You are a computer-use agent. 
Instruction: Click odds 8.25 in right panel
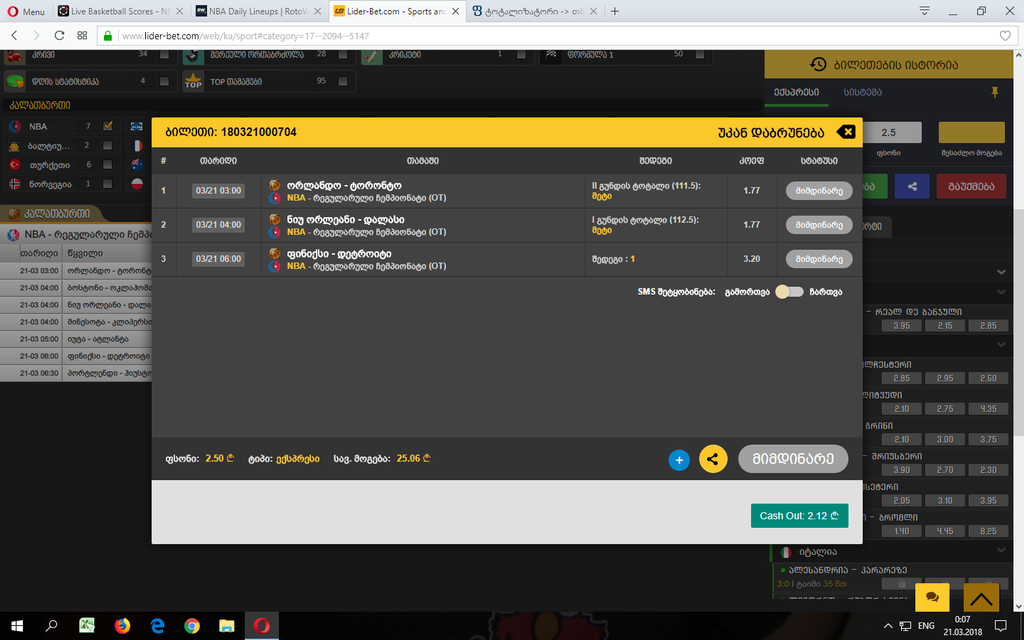pyautogui.click(x=988, y=531)
